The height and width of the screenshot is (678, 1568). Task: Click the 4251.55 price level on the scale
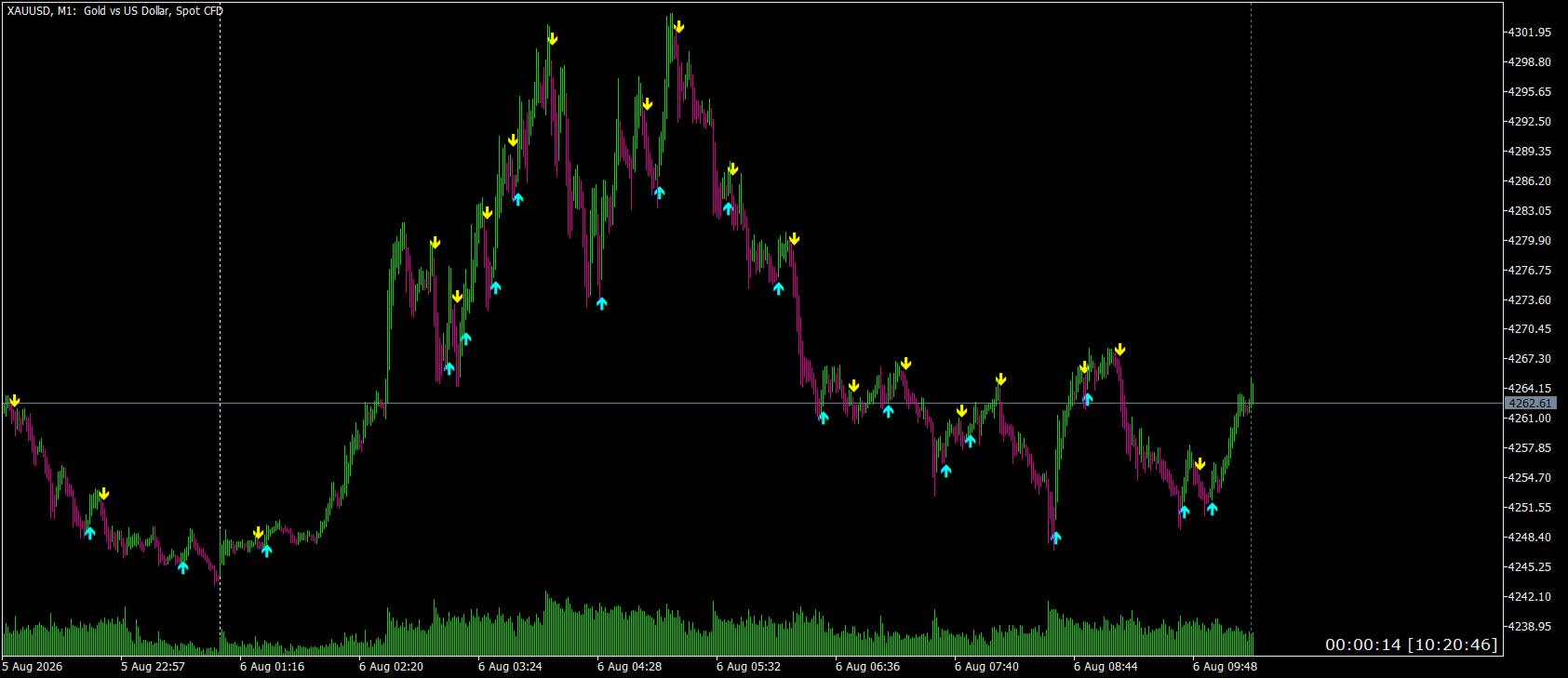(x=1530, y=508)
